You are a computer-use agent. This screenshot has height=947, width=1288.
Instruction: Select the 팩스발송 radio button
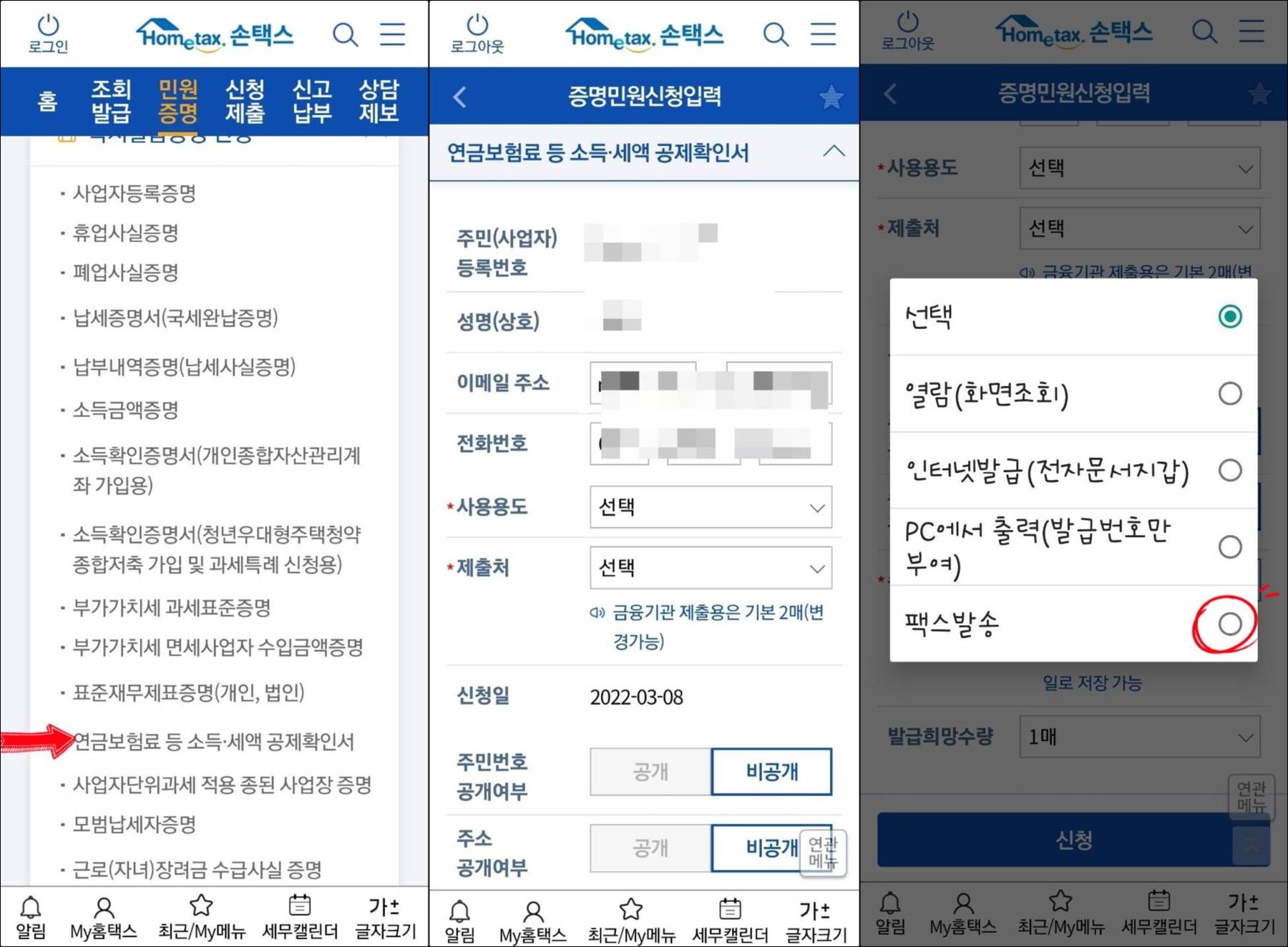click(x=1230, y=624)
